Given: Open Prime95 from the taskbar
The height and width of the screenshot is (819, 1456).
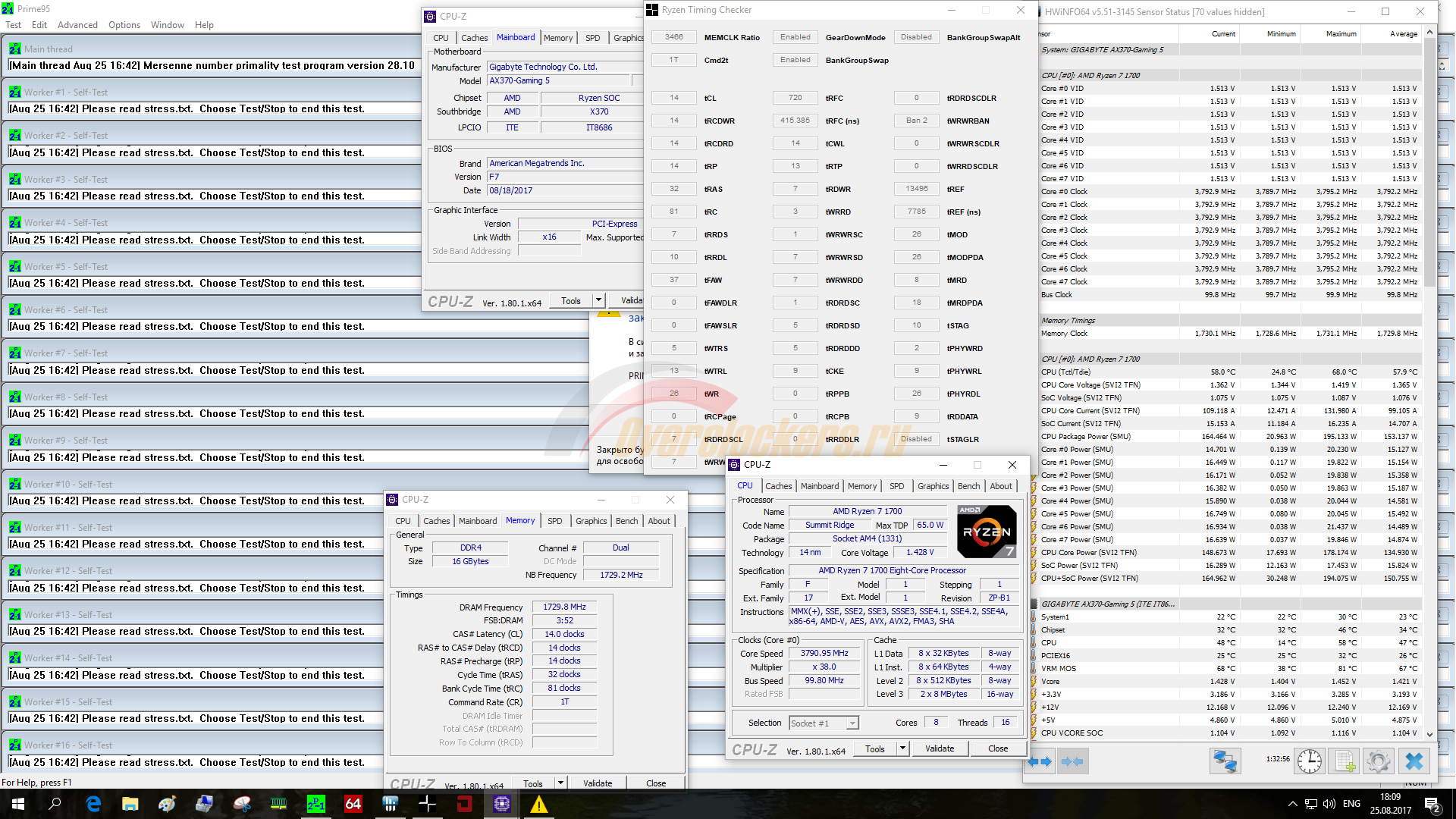Looking at the screenshot, I should [316, 804].
